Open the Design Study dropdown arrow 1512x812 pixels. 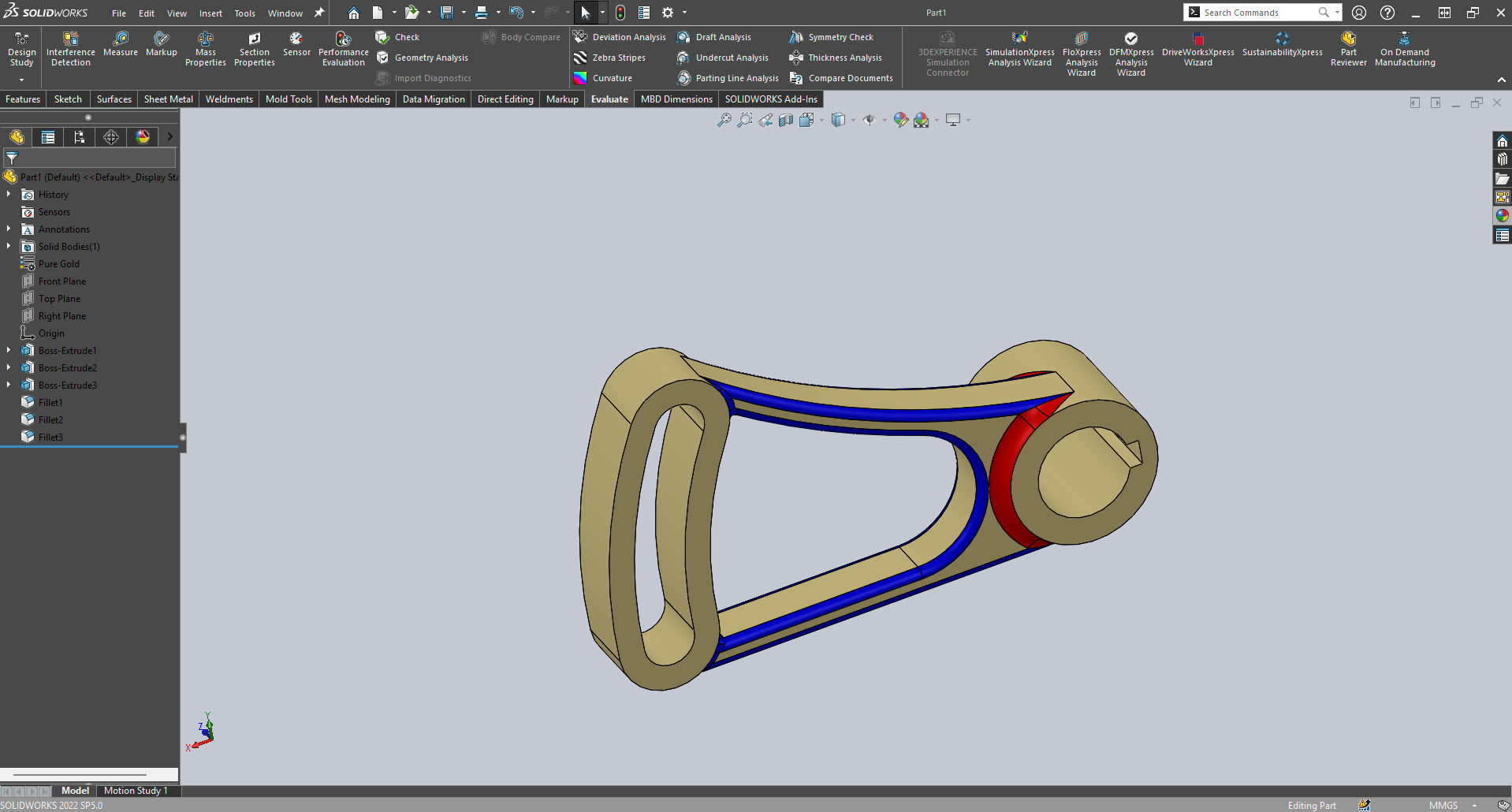22,80
